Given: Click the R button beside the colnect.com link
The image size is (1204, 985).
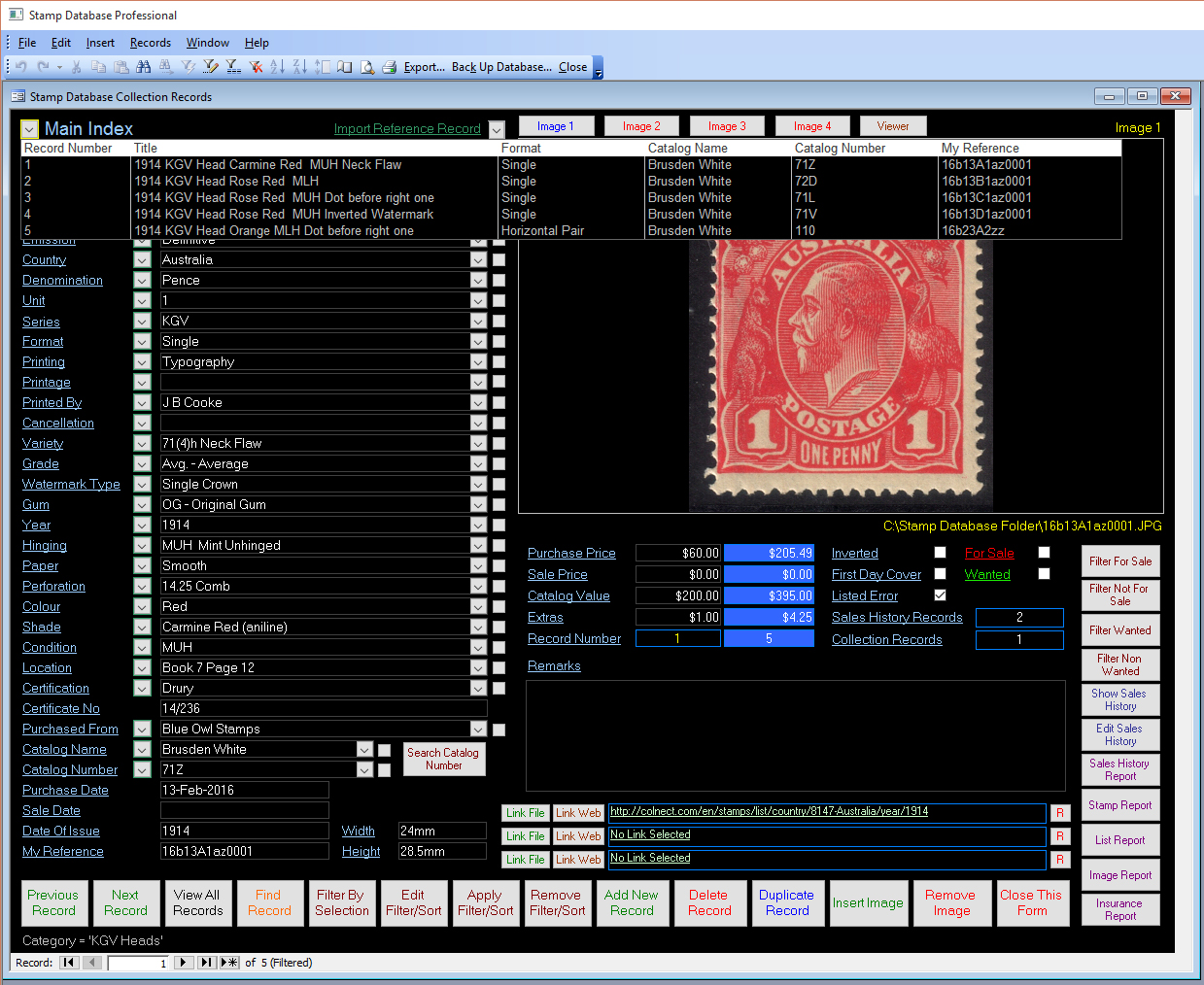Looking at the screenshot, I should (1060, 813).
